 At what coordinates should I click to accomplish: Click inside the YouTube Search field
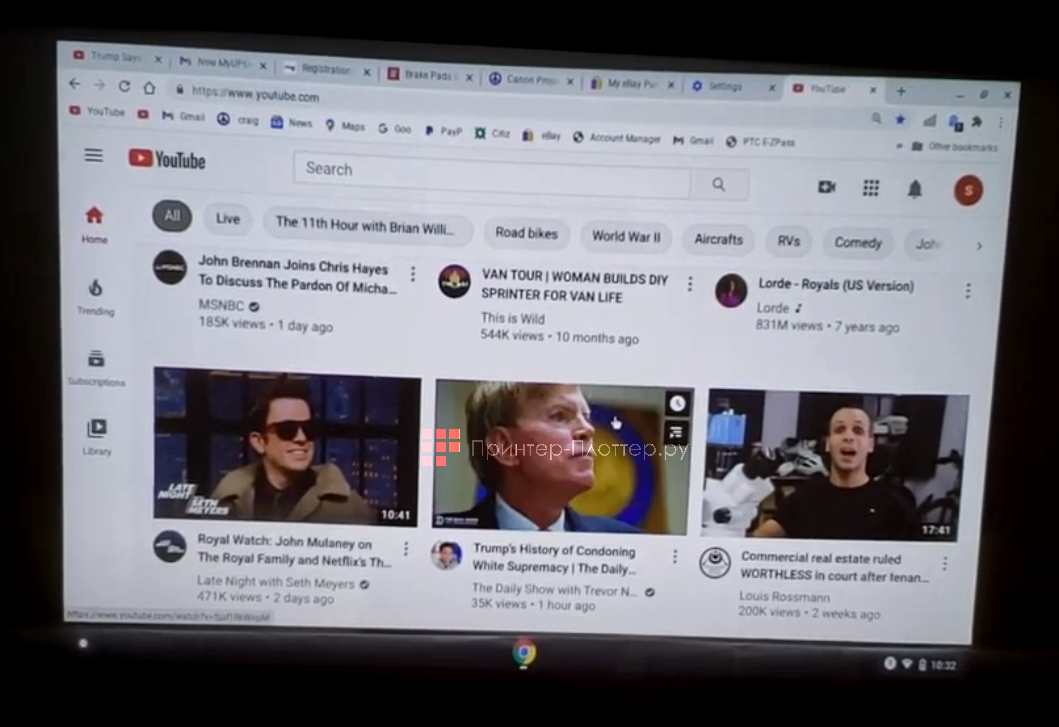(490, 175)
